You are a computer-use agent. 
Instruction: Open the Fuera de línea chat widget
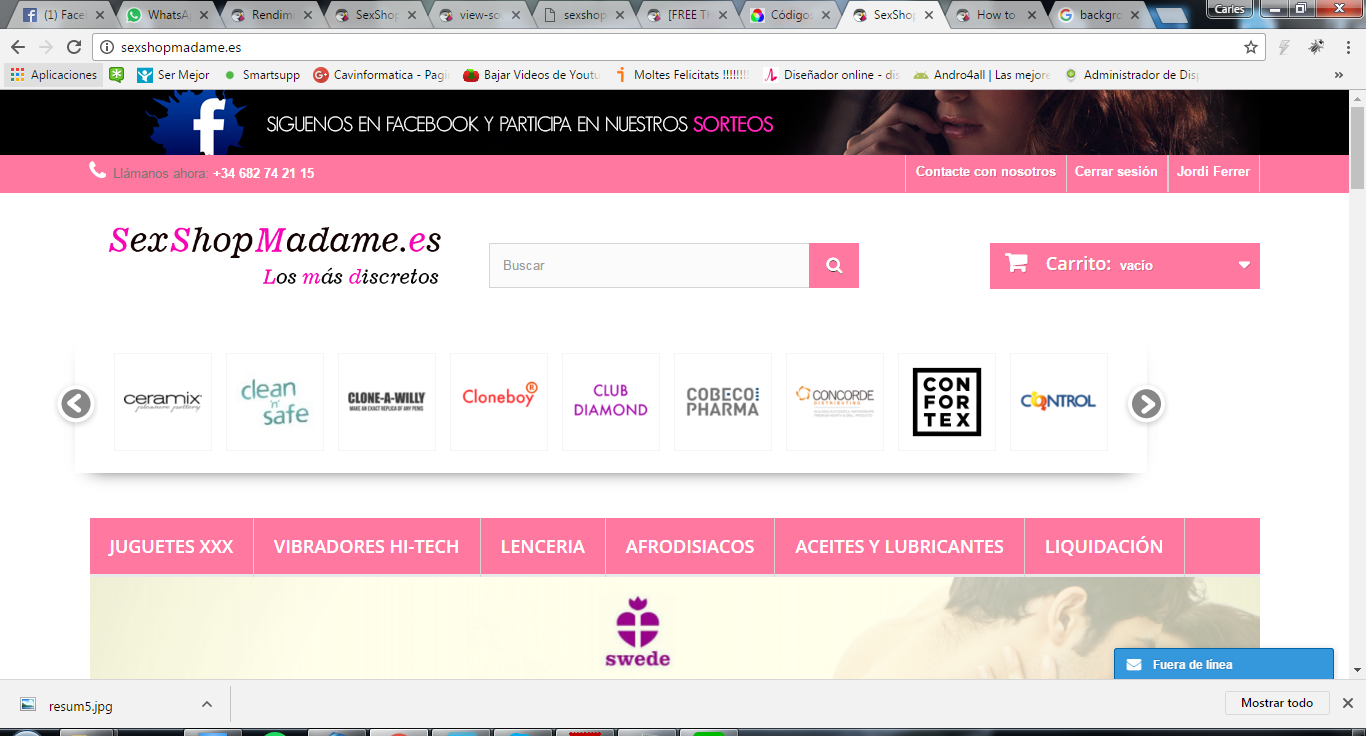tap(1224, 664)
